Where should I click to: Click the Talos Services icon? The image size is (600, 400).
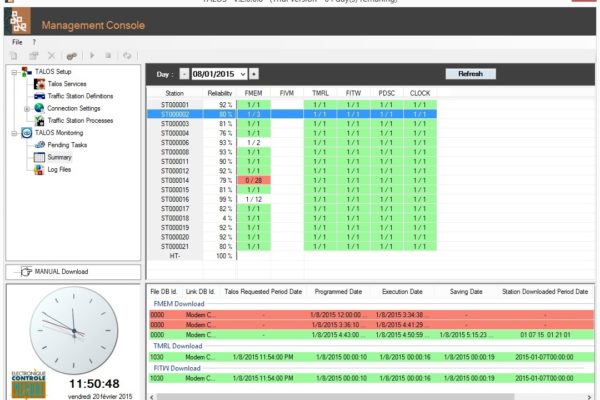coord(39,84)
